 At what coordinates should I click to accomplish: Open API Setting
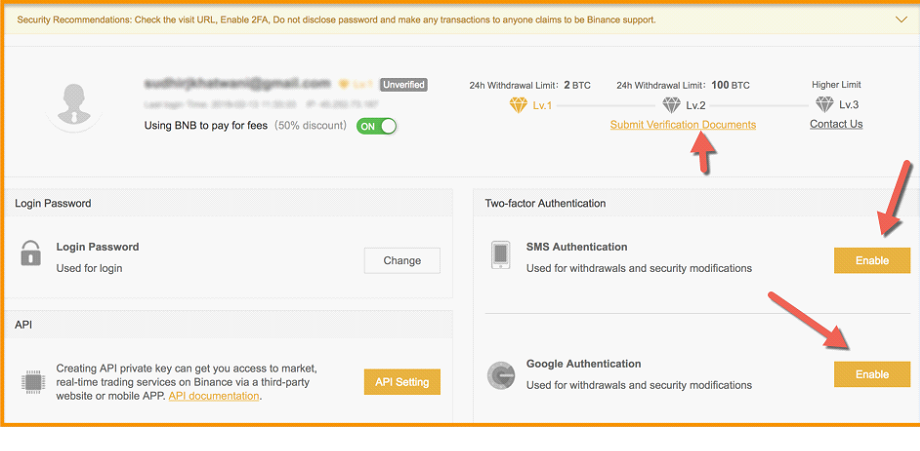[x=402, y=382]
